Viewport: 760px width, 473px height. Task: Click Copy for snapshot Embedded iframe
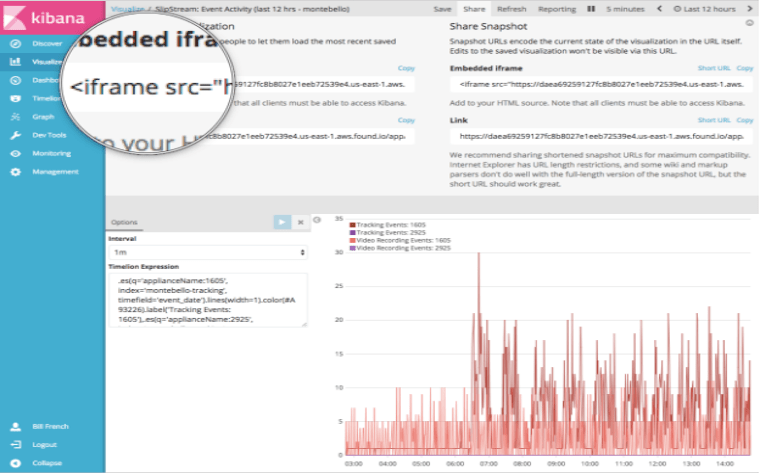pos(744,68)
